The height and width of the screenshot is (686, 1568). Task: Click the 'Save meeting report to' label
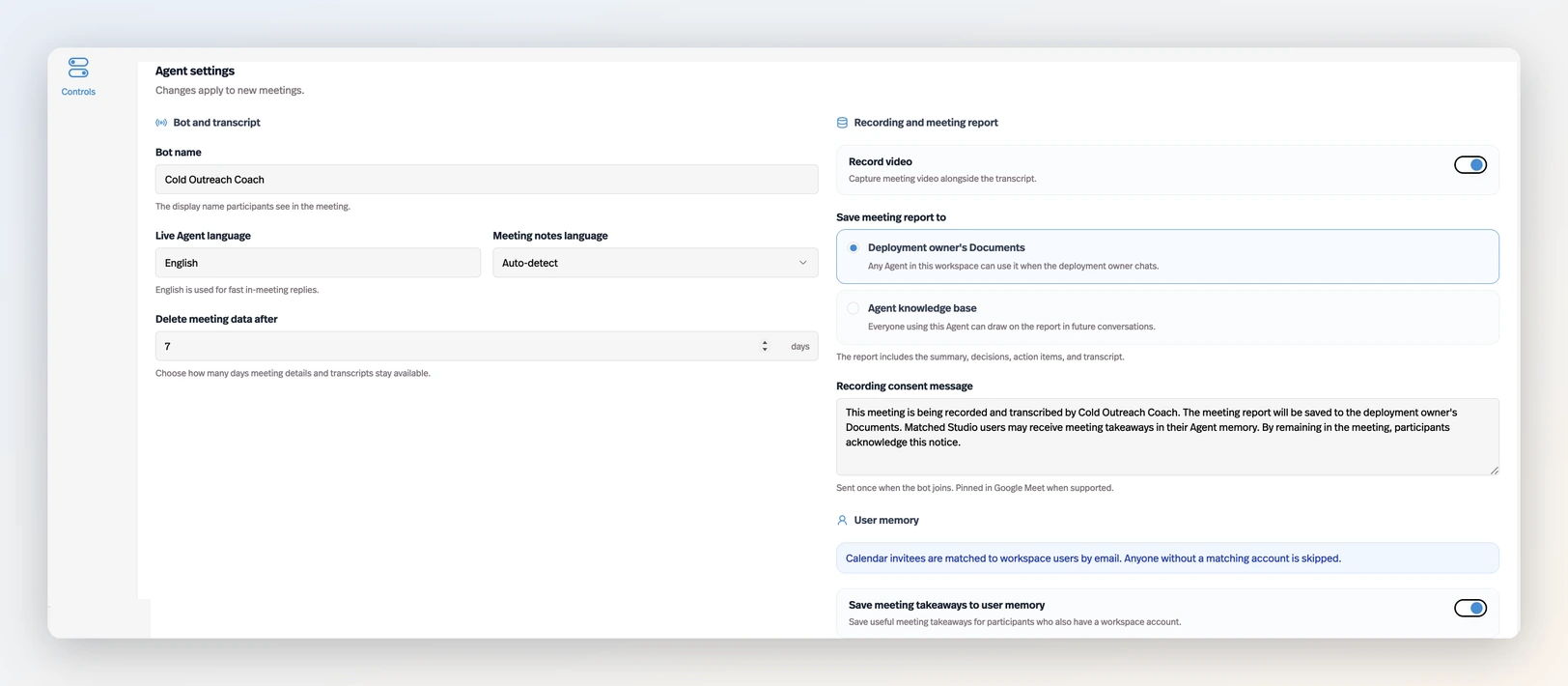(x=891, y=217)
